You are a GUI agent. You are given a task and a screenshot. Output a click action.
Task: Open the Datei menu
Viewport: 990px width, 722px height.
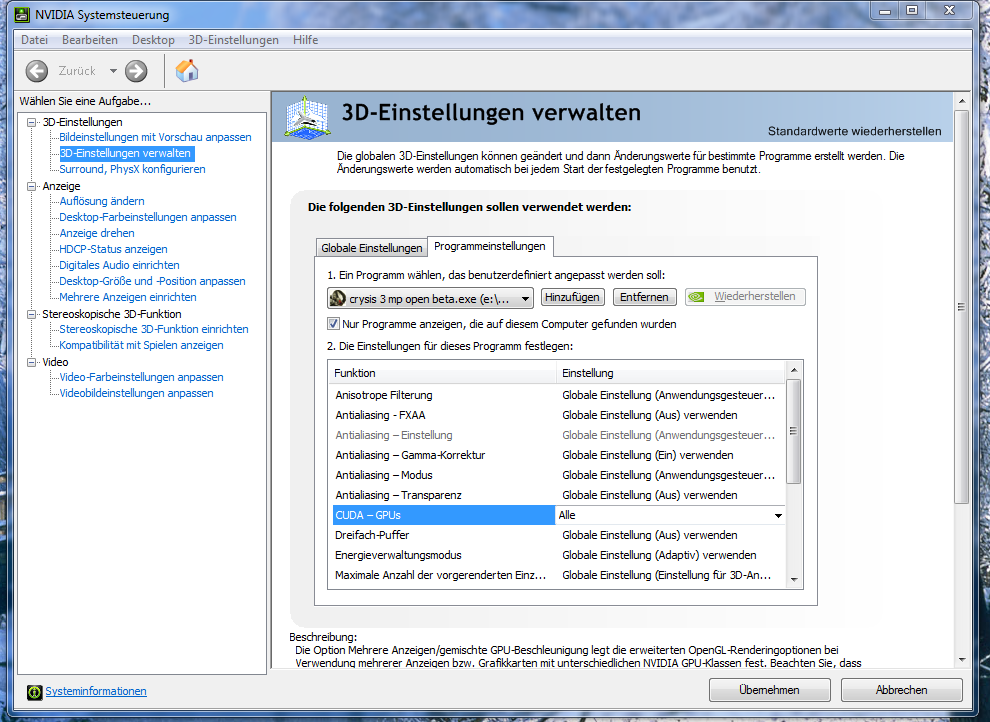tap(34, 40)
